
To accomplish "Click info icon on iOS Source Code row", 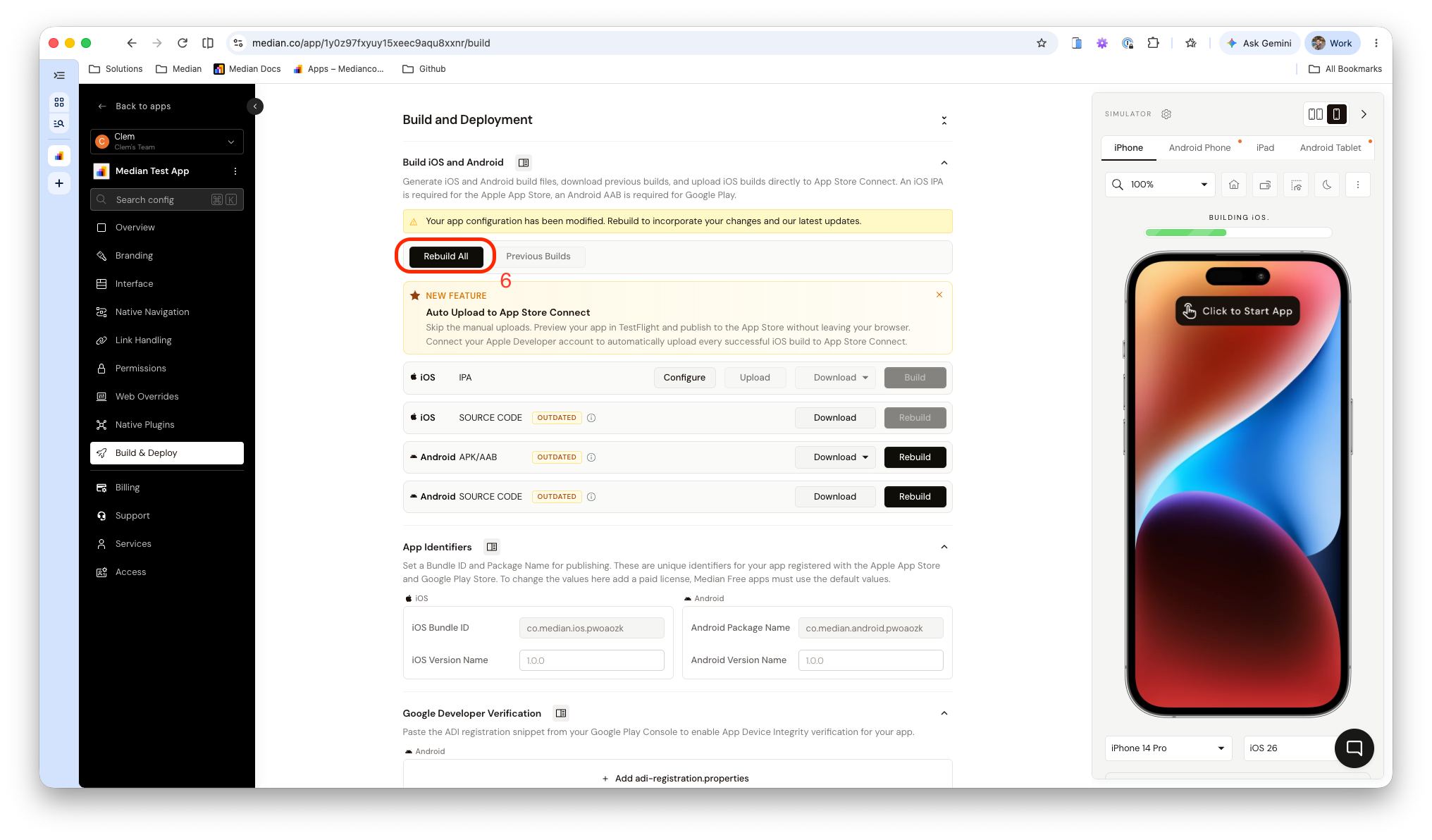I will coord(591,418).
